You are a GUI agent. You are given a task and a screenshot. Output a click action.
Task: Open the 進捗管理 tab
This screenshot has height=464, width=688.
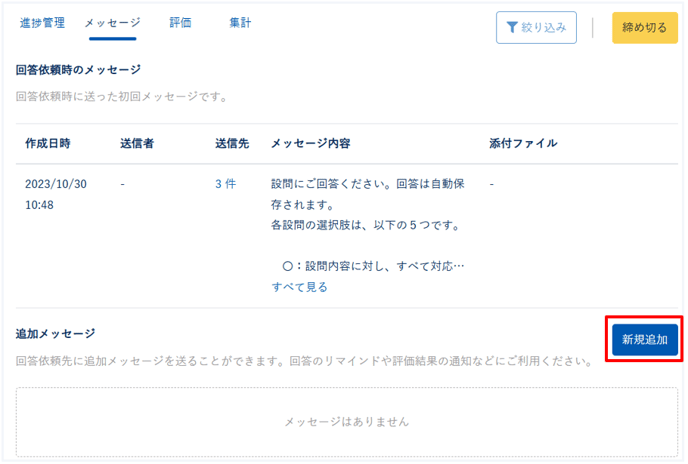click(x=42, y=23)
